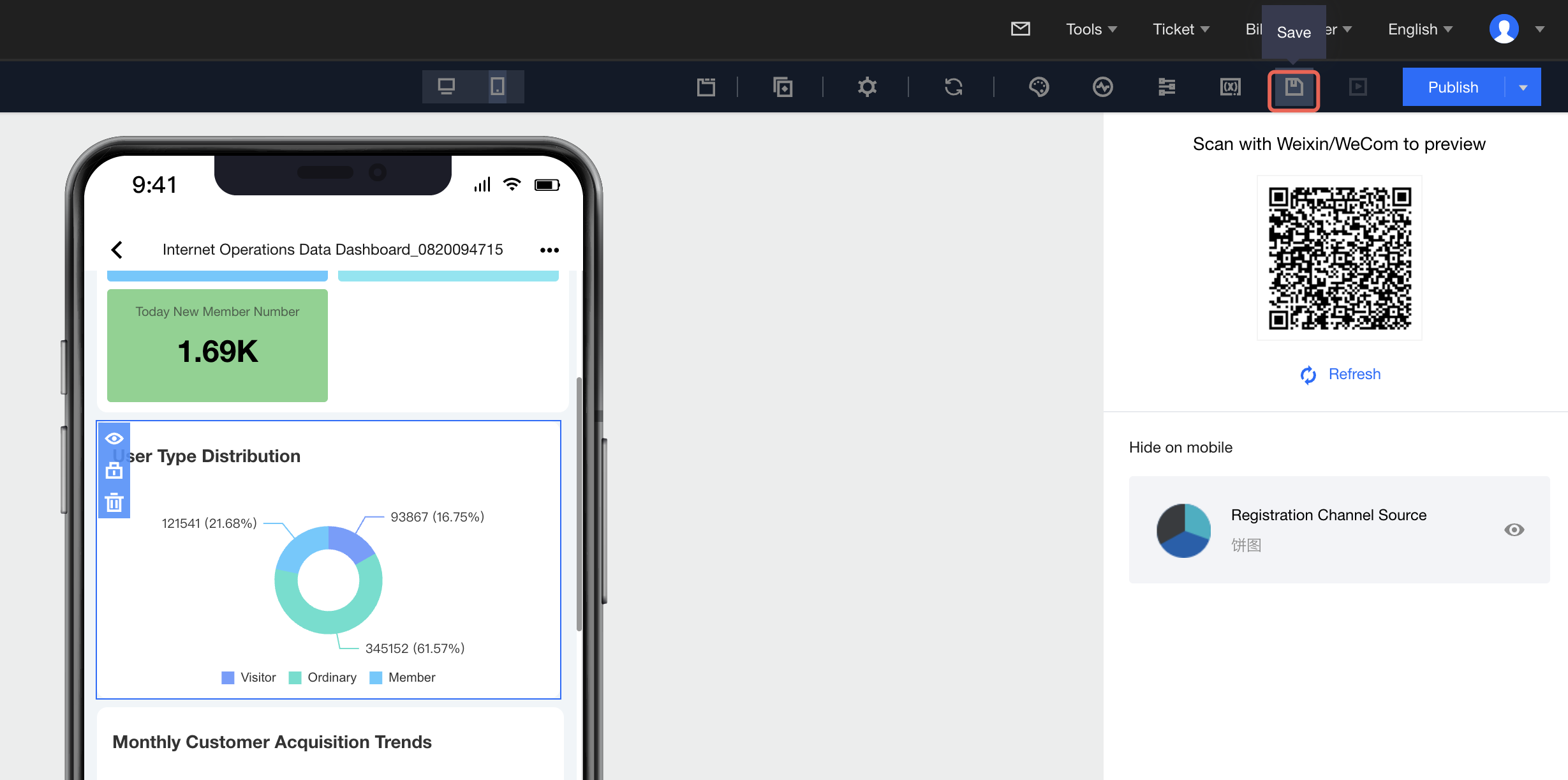Click the Save icon in toolbar
The width and height of the screenshot is (1568, 780).
pyautogui.click(x=1293, y=87)
